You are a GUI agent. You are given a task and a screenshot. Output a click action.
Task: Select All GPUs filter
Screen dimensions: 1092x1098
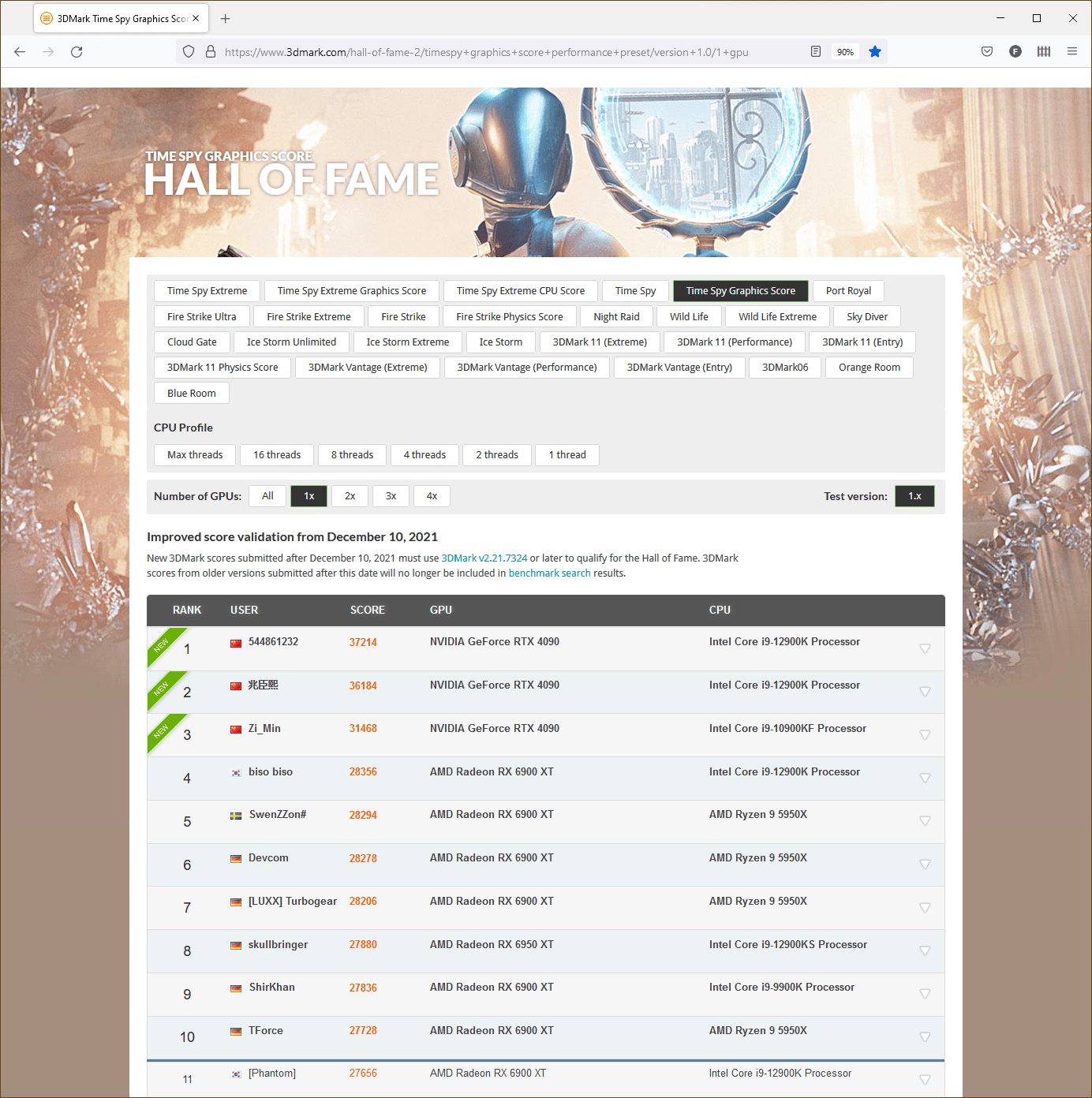[267, 496]
